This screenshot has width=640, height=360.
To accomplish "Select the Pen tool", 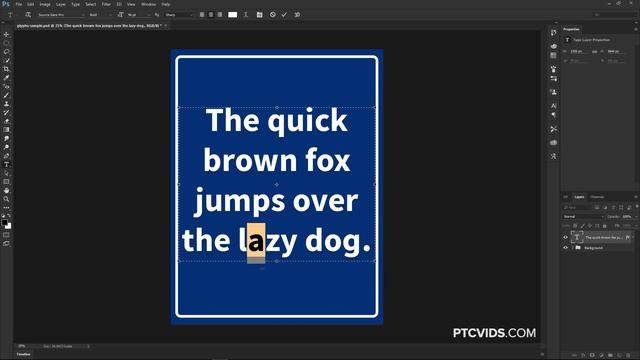I will [x=6, y=156].
